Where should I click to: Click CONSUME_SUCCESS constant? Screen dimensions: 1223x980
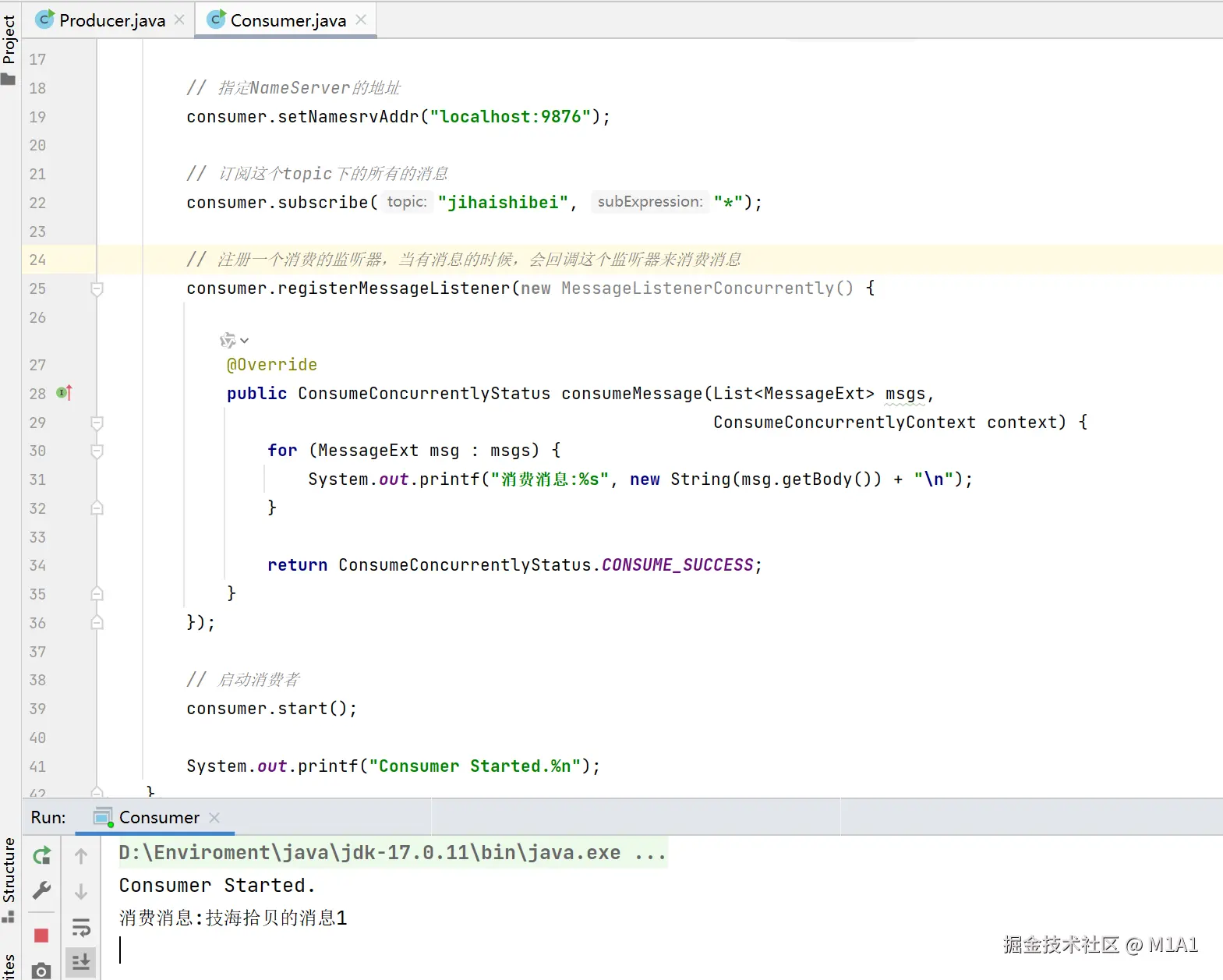(x=677, y=564)
